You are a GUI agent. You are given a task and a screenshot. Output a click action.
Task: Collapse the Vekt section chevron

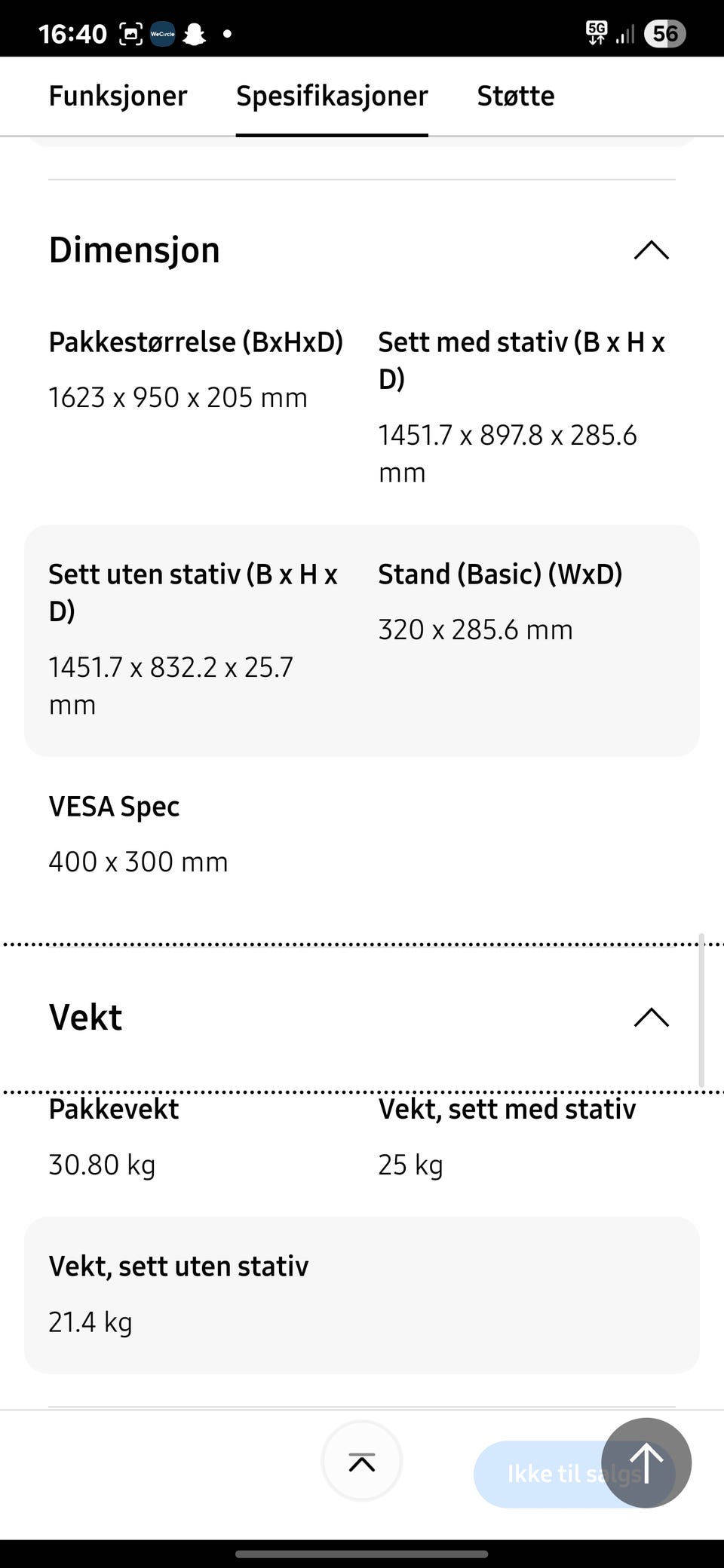pyautogui.click(x=652, y=1018)
